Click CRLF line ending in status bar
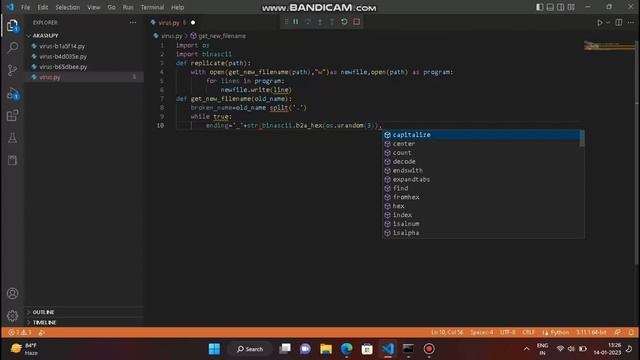This screenshot has width=640, height=360. click(529, 332)
